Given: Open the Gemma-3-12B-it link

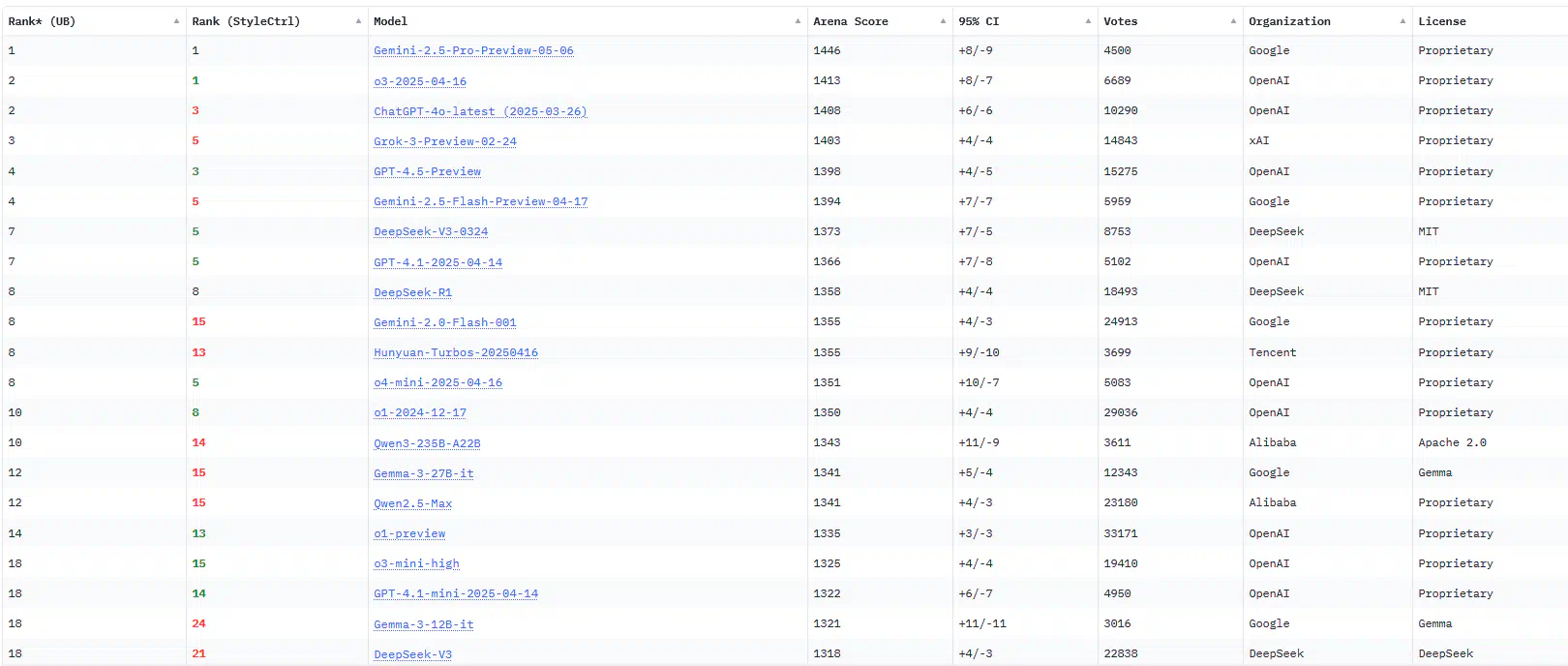Looking at the screenshot, I should tap(424, 624).
